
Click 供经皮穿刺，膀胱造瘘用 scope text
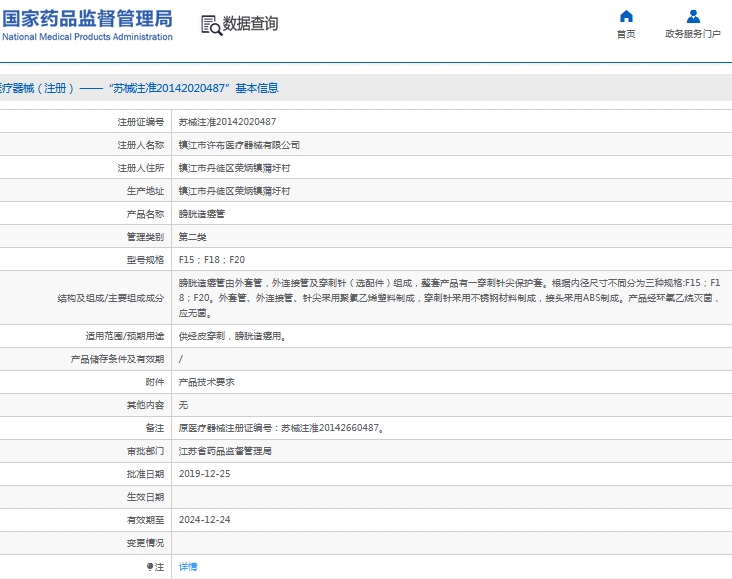232,336
